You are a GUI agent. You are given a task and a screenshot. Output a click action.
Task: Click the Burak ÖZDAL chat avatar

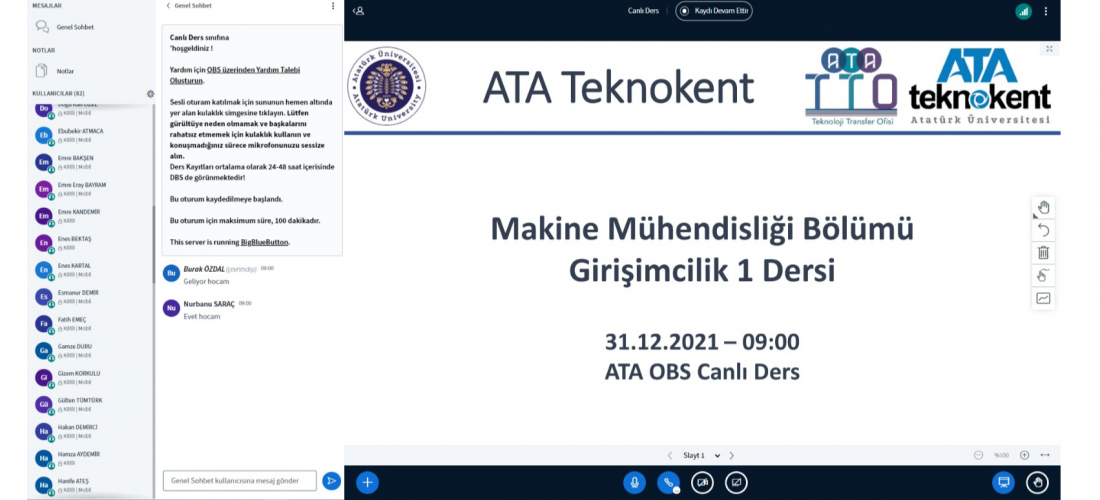pos(171,273)
